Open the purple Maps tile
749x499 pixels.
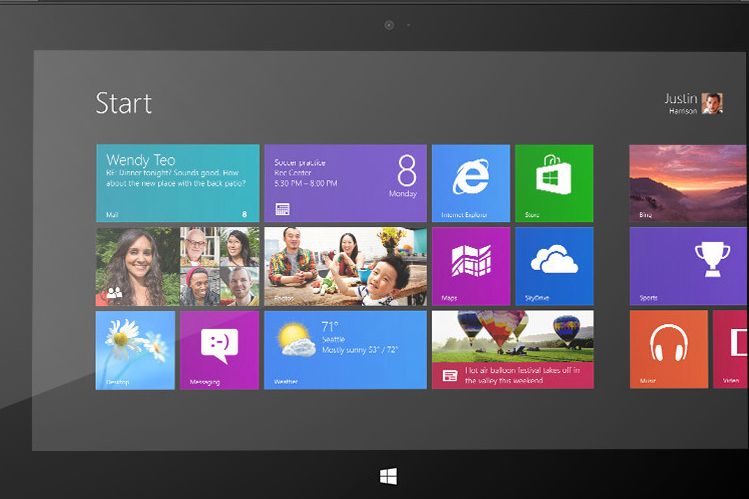click(x=471, y=266)
